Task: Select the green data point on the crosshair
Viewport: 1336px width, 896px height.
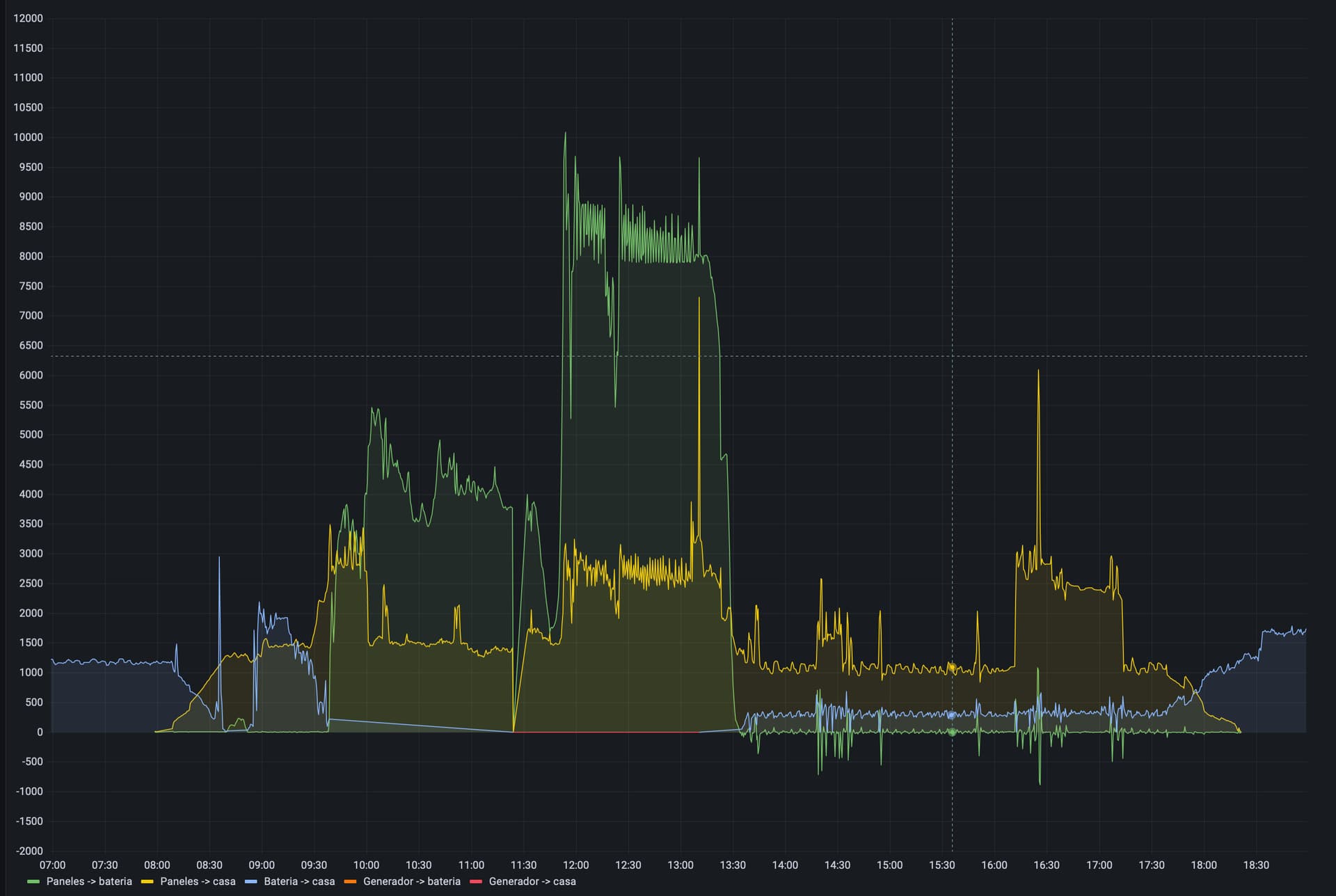Action: 951,732
